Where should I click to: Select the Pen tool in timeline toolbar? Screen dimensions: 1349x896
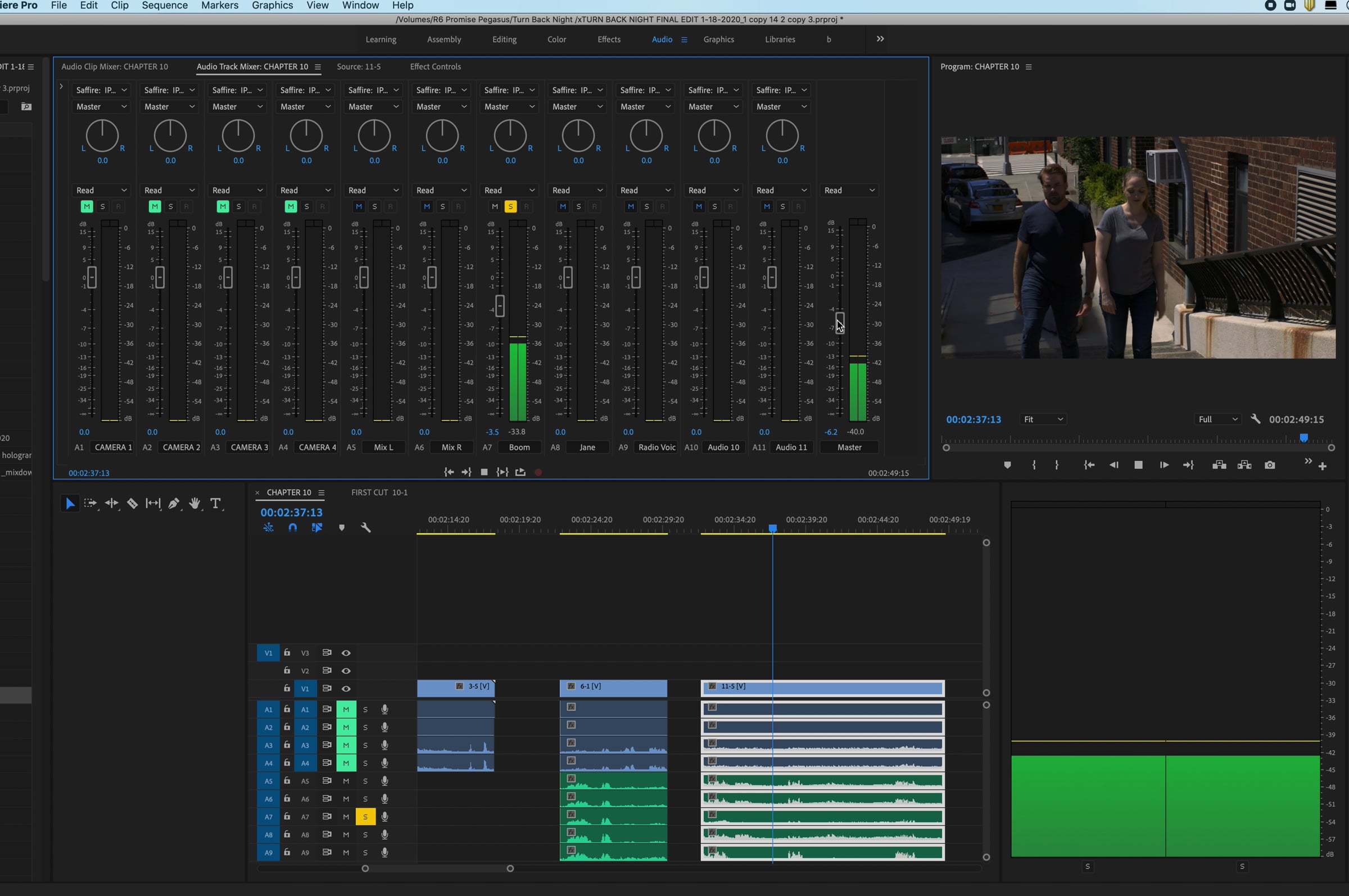tap(174, 504)
